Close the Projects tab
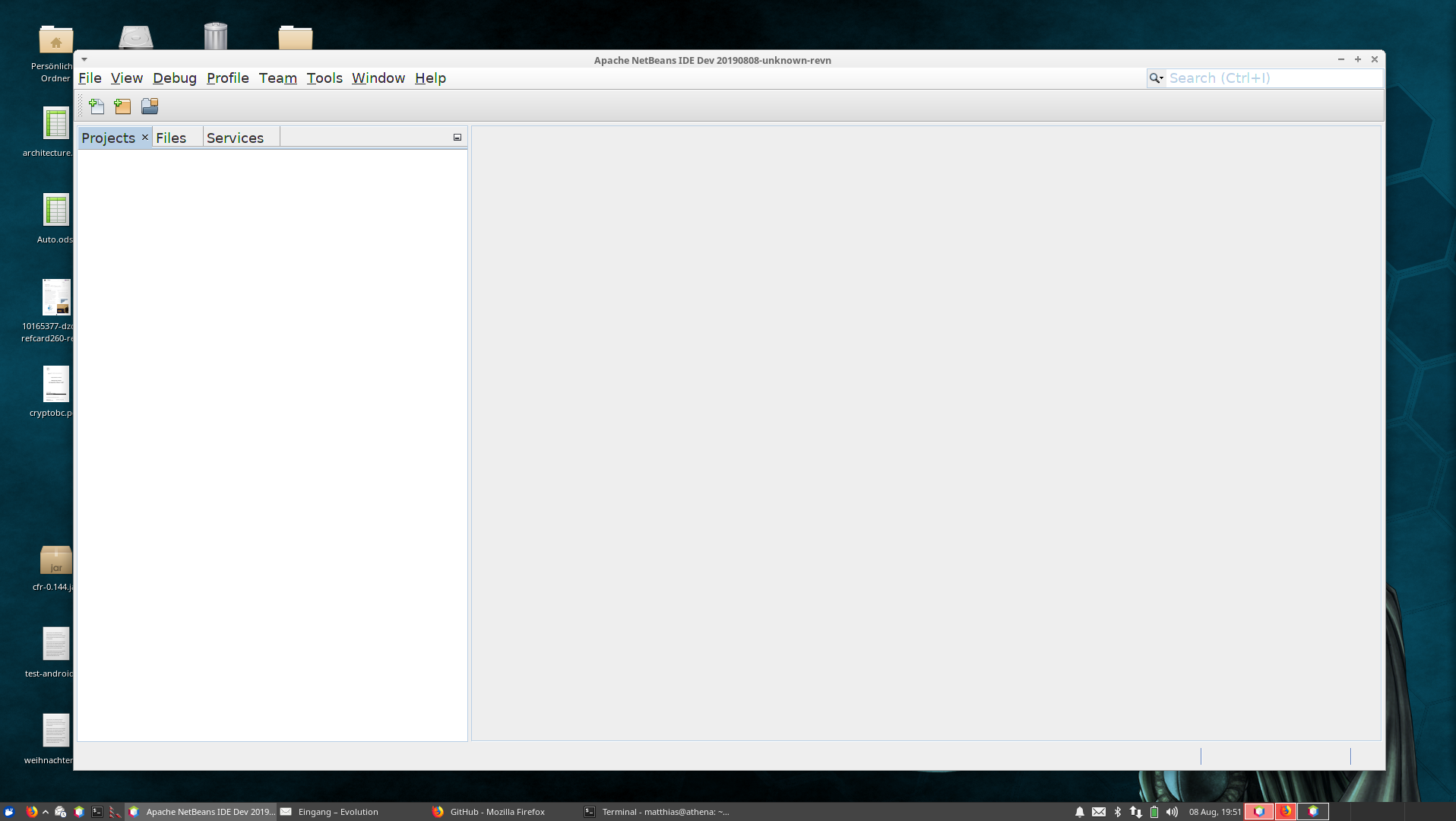 tap(145, 138)
